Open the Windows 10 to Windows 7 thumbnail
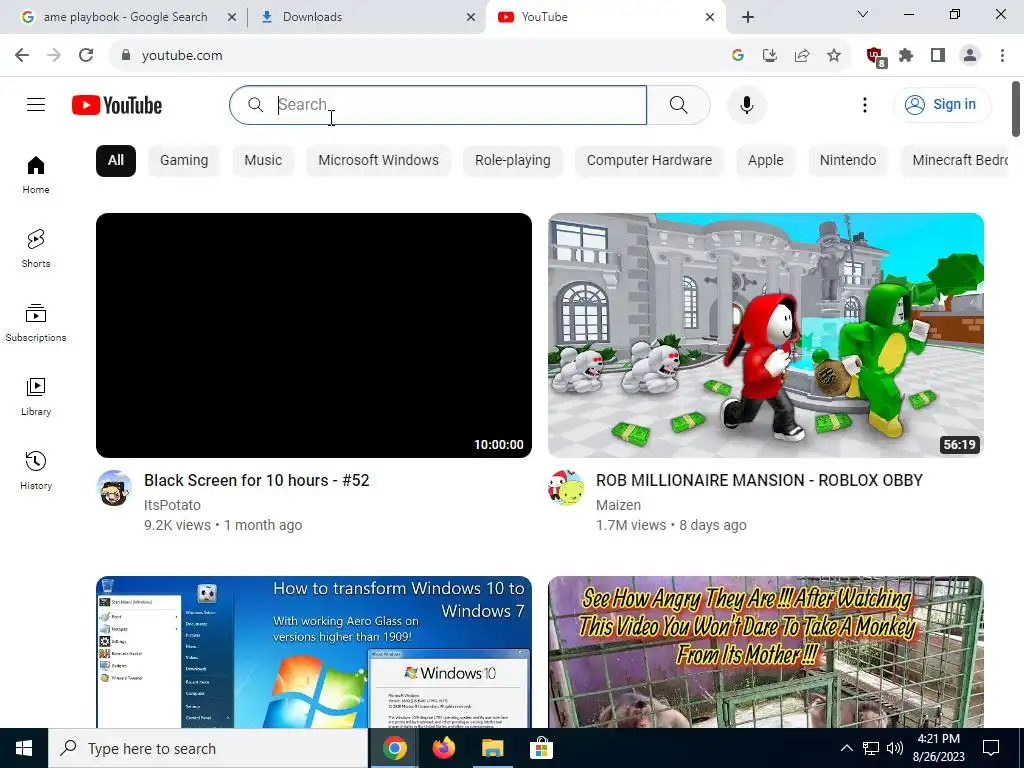The width and height of the screenshot is (1024, 768). point(313,652)
